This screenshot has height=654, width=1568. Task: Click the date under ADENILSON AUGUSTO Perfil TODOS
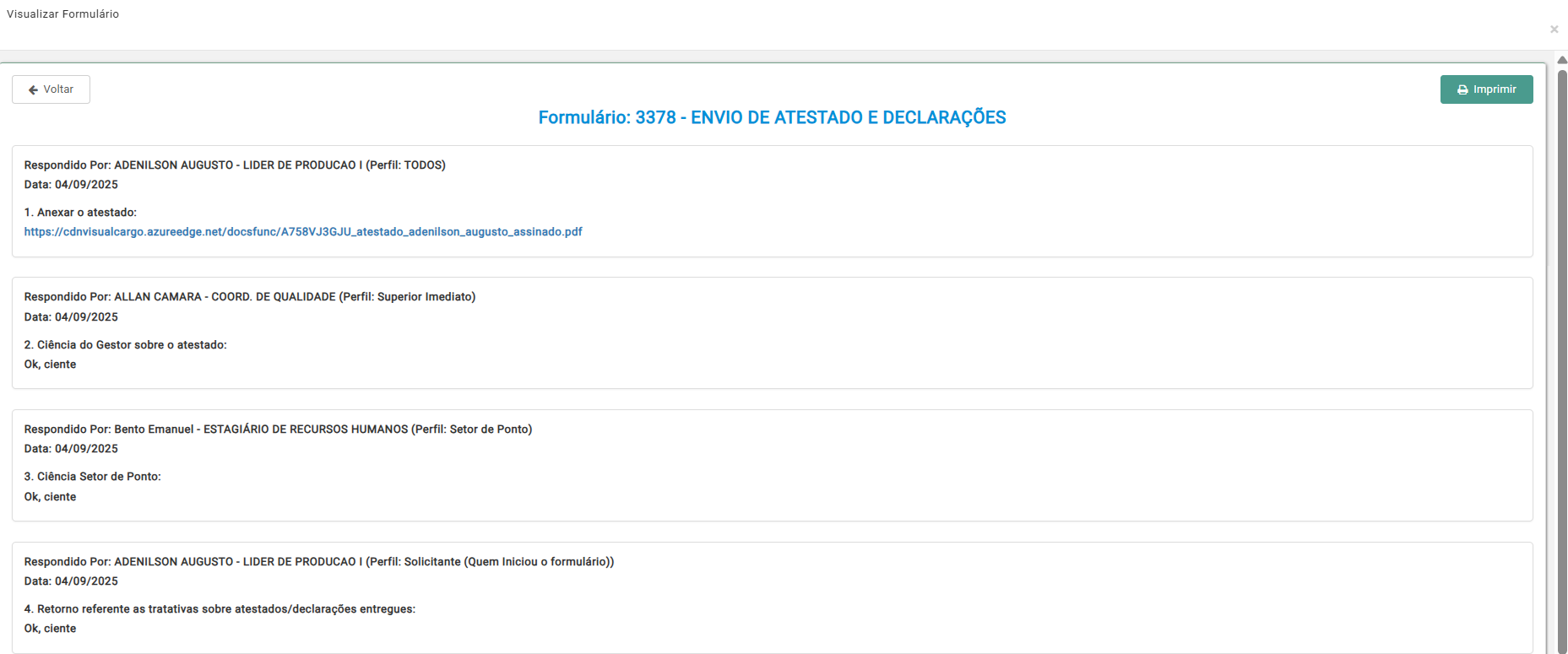pos(71,185)
